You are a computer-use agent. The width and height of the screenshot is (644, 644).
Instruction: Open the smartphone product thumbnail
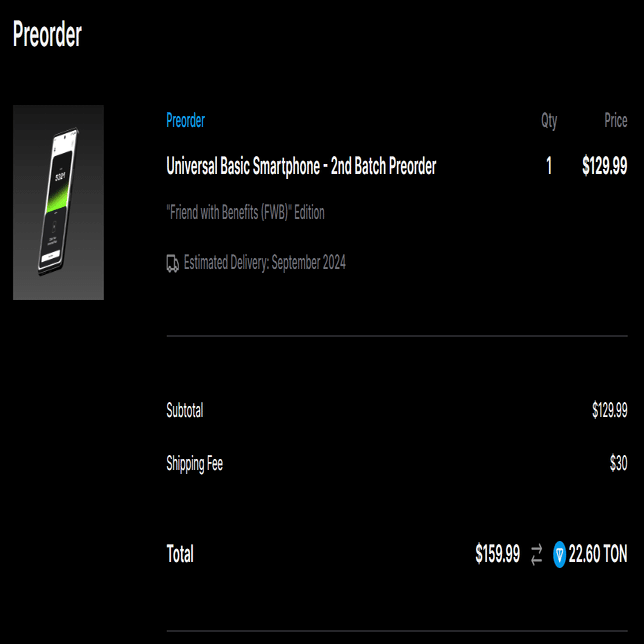pyautogui.click(x=58, y=202)
